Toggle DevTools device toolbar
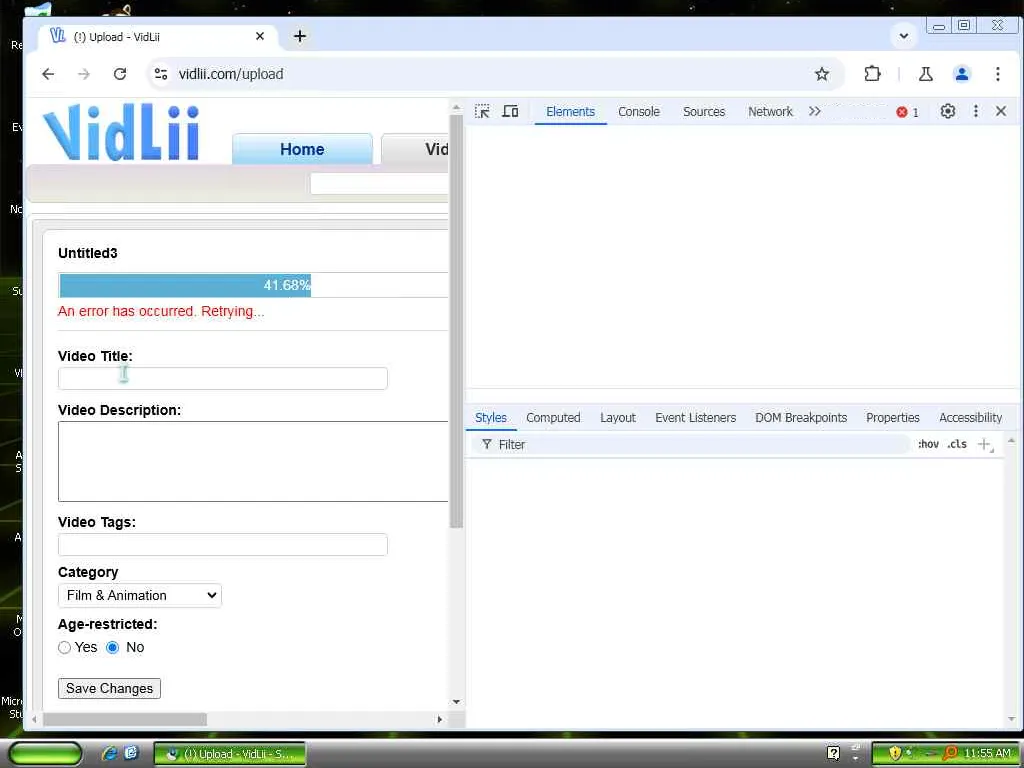Screen dimensions: 1024x768 click(x=510, y=112)
